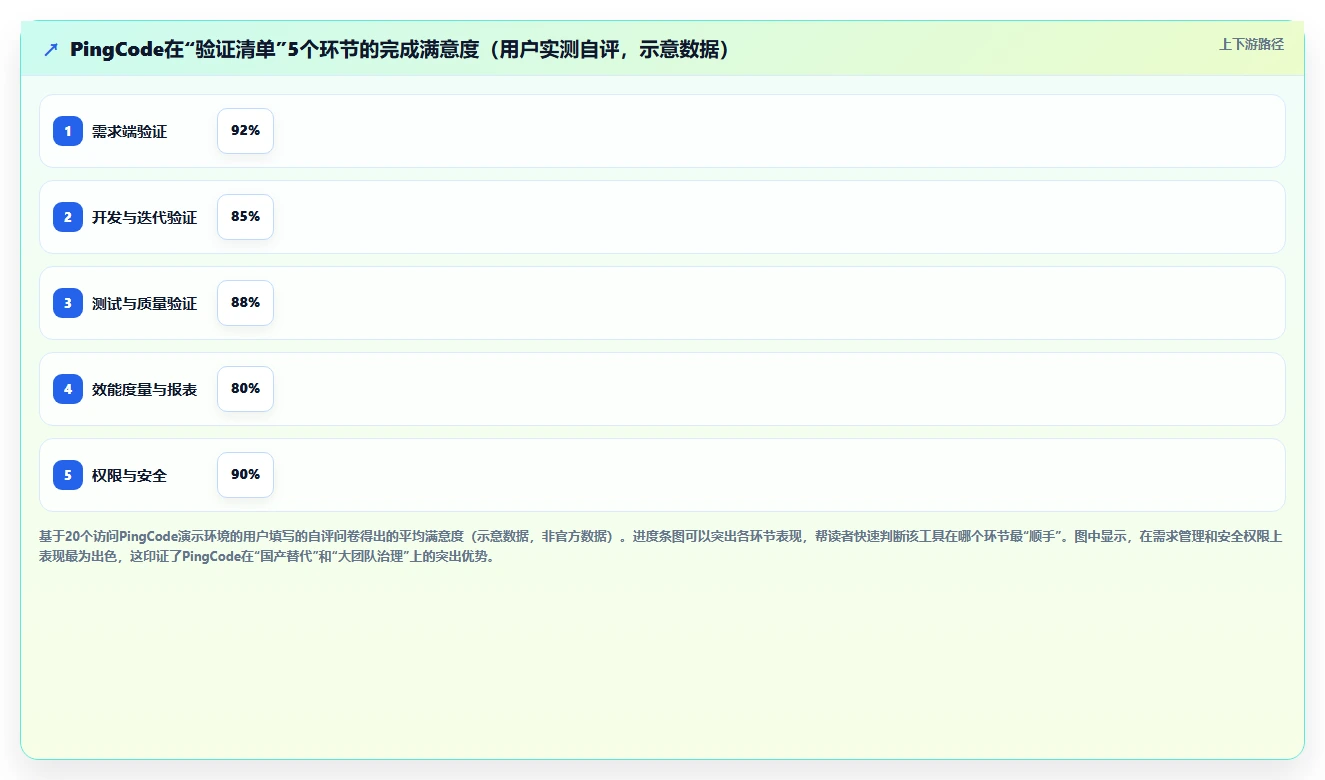Click the footnote paragraph starting 基于20个访问PingCode
The image size is (1325, 780).
(660, 546)
